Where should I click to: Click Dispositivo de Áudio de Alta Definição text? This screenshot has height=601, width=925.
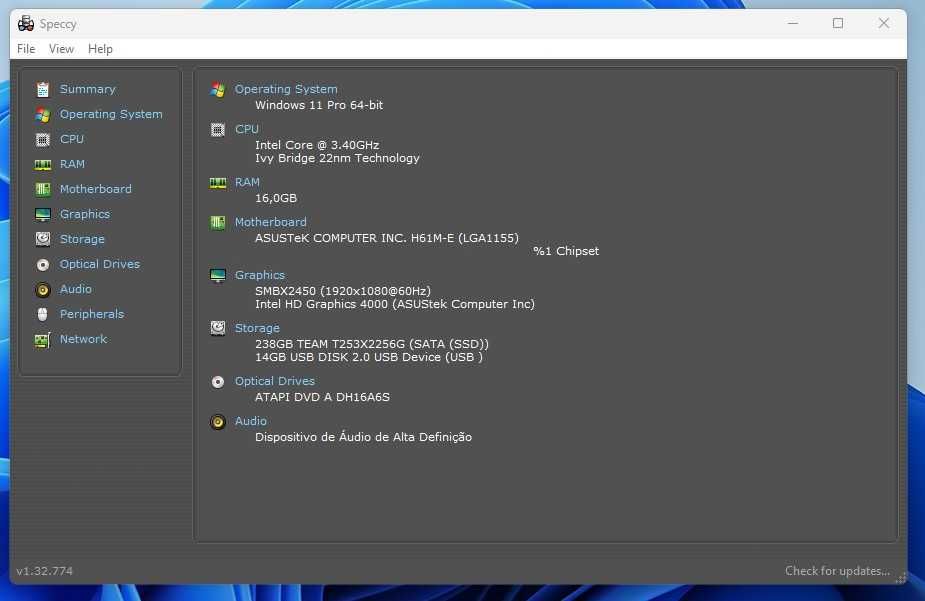point(363,437)
